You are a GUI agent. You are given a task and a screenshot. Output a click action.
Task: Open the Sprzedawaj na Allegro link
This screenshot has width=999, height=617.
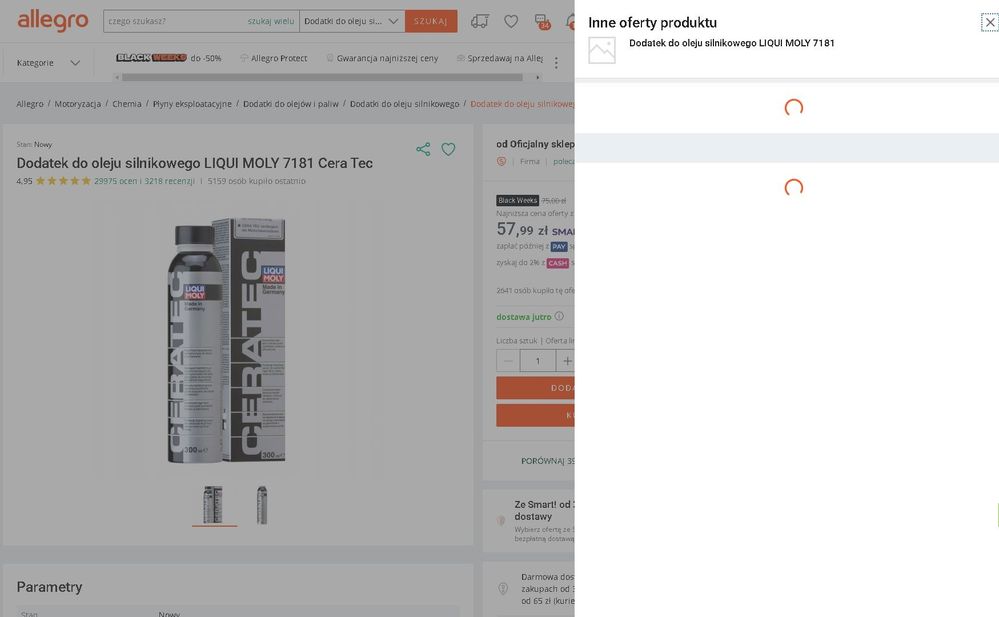(500, 58)
